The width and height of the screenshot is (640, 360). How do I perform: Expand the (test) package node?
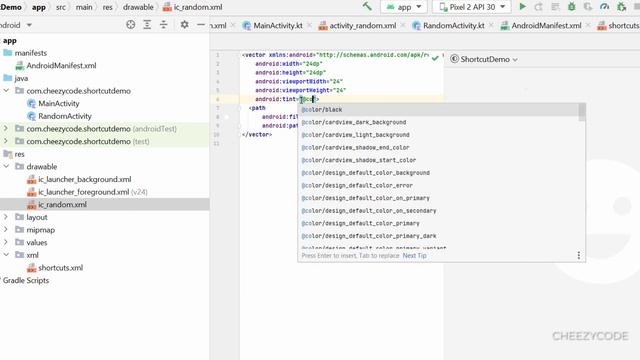[6, 141]
